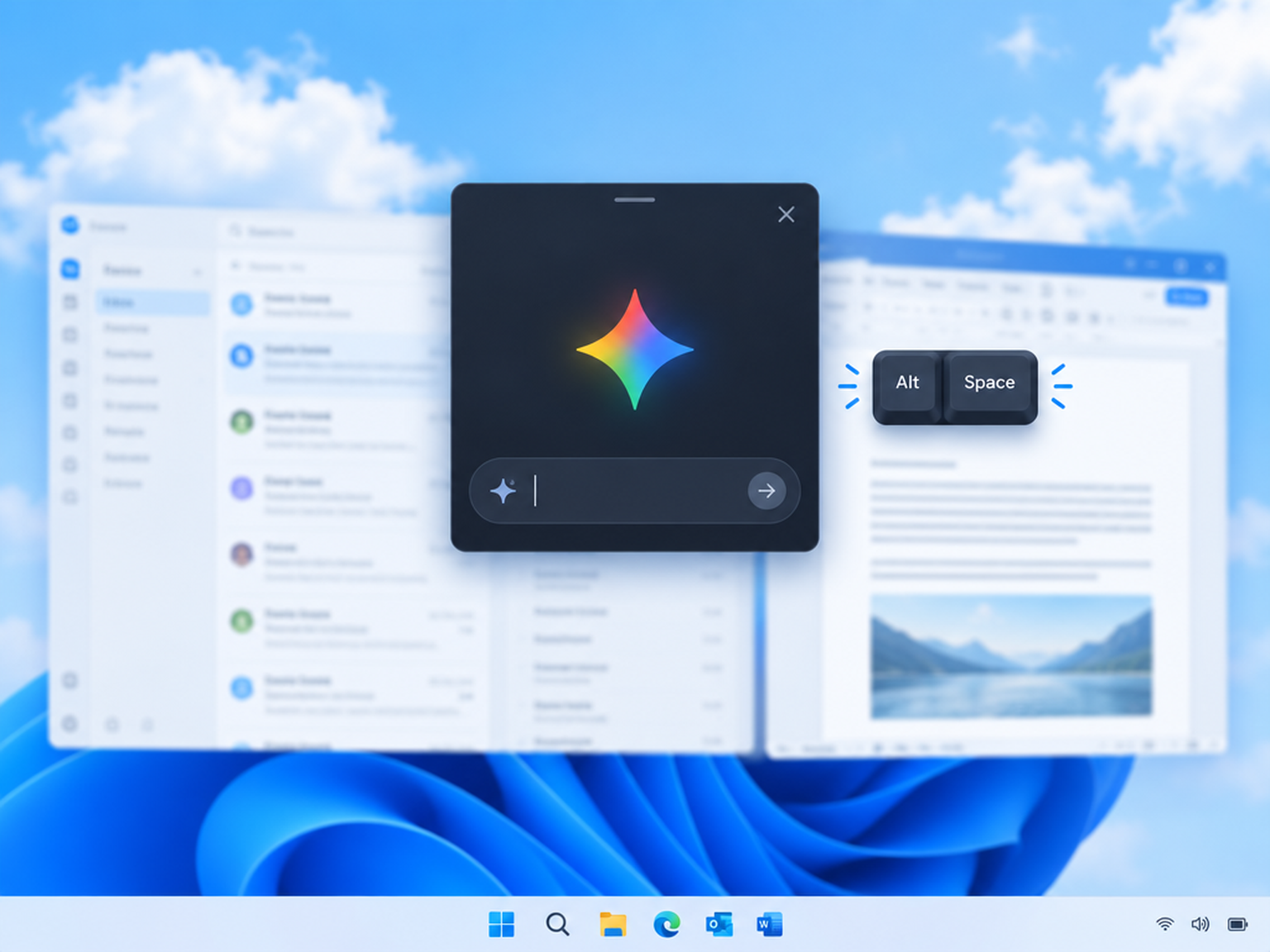Click the volume speaker tray icon
The width and height of the screenshot is (1270, 952).
1201,924
